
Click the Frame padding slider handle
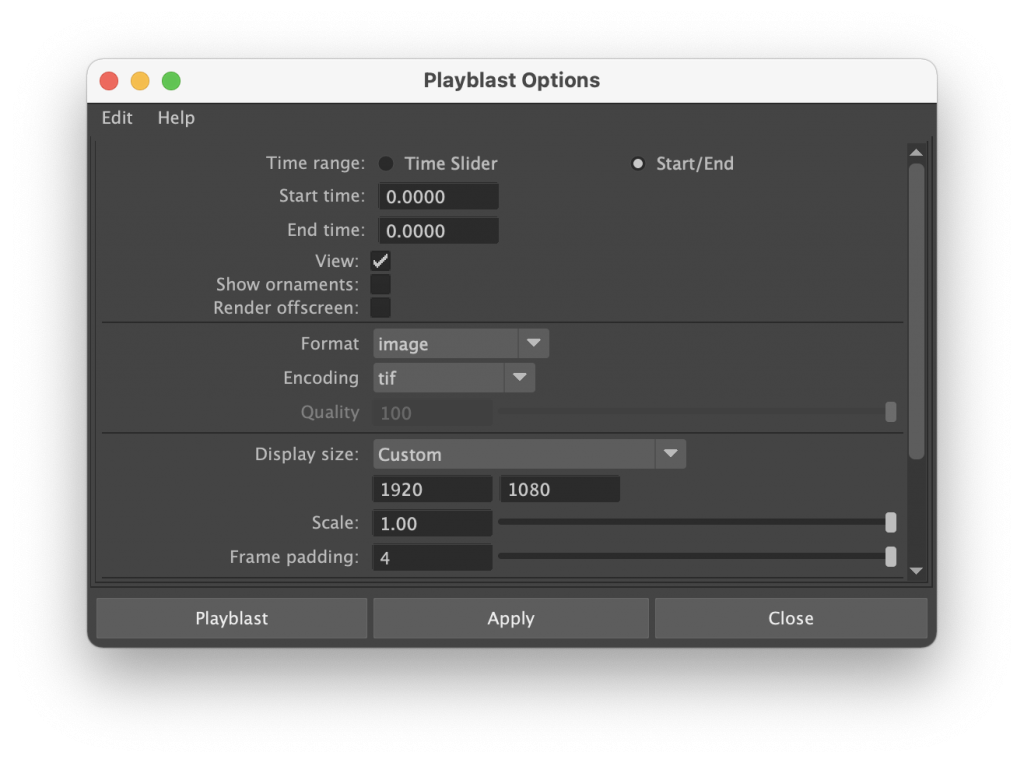click(x=890, y=557)
